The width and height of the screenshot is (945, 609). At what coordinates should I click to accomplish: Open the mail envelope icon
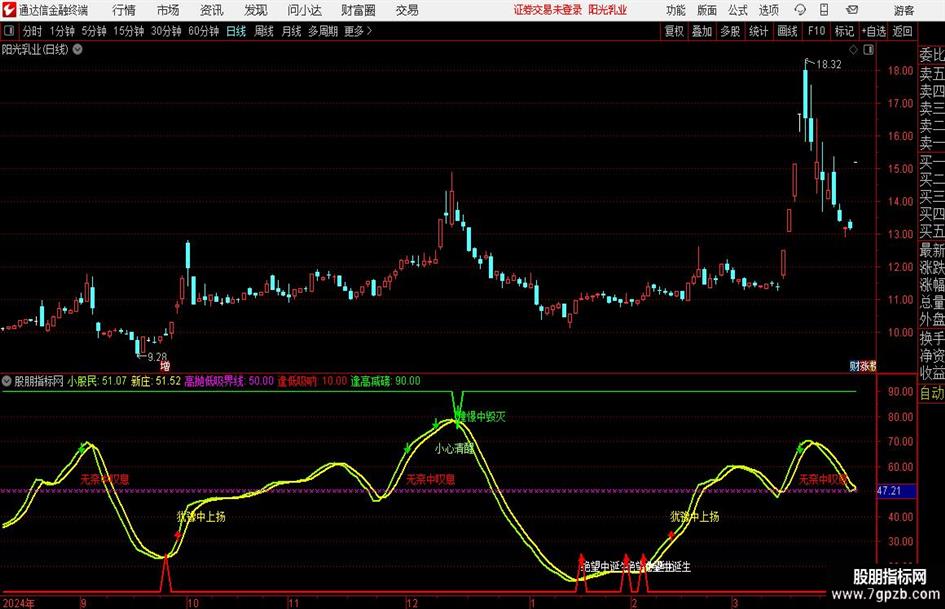(x=852, y=10)
